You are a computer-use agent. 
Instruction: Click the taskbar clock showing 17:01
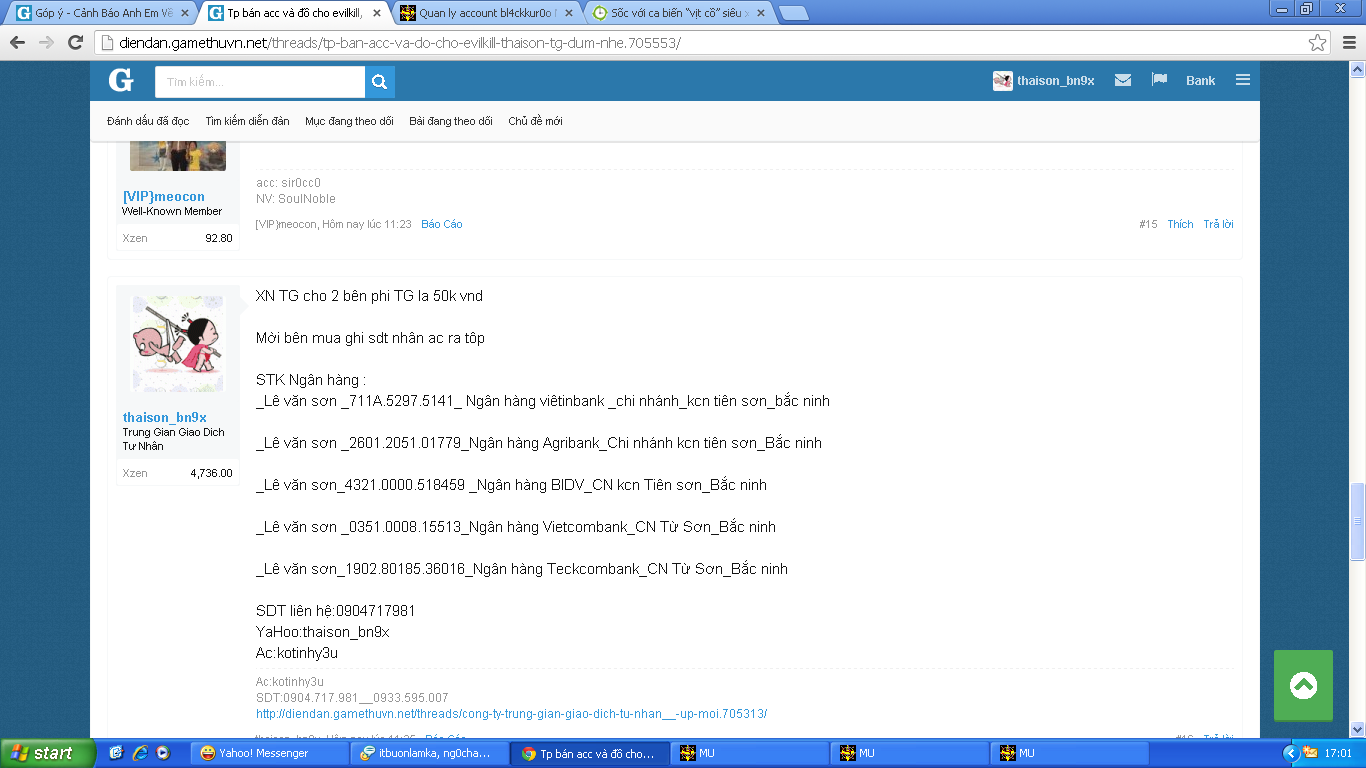(x=1337, y=753)
